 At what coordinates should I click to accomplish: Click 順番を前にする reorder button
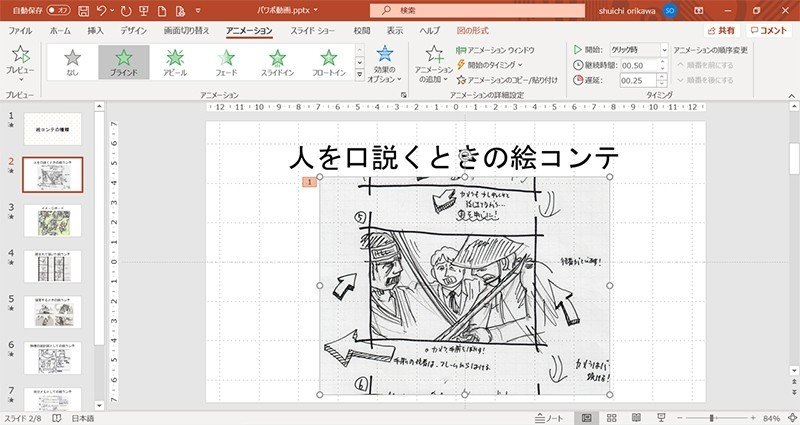pyautogui.click(x=706, y=65)
